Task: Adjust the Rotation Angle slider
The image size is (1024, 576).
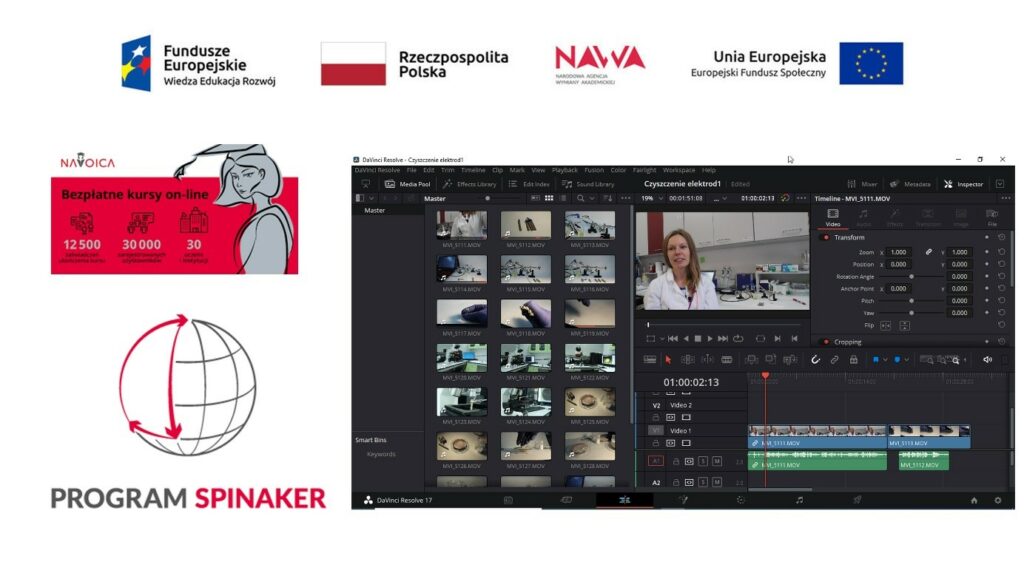Action: click(x=912, y=277)
